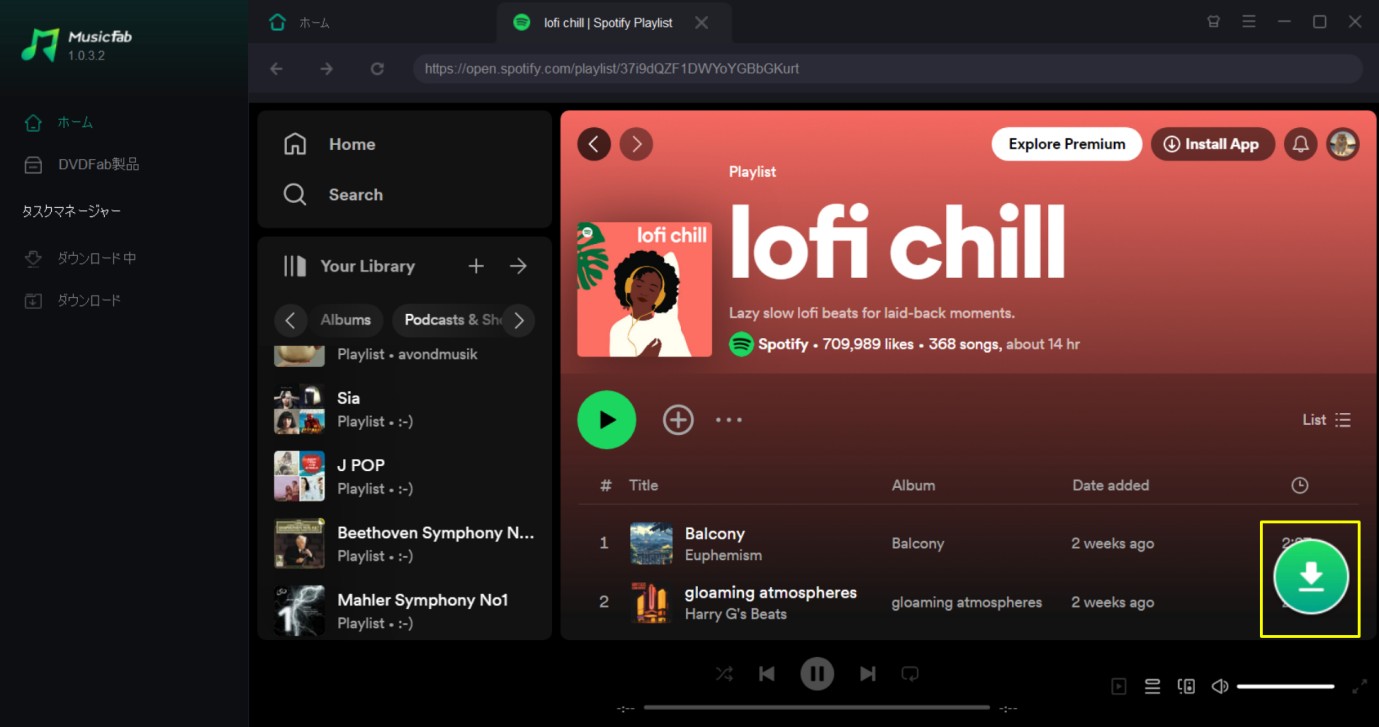Click the Sia playlist cover thumbnail
Viewport: 1379px width, 727px height.
pyautogui.click(x=299, y=409)
